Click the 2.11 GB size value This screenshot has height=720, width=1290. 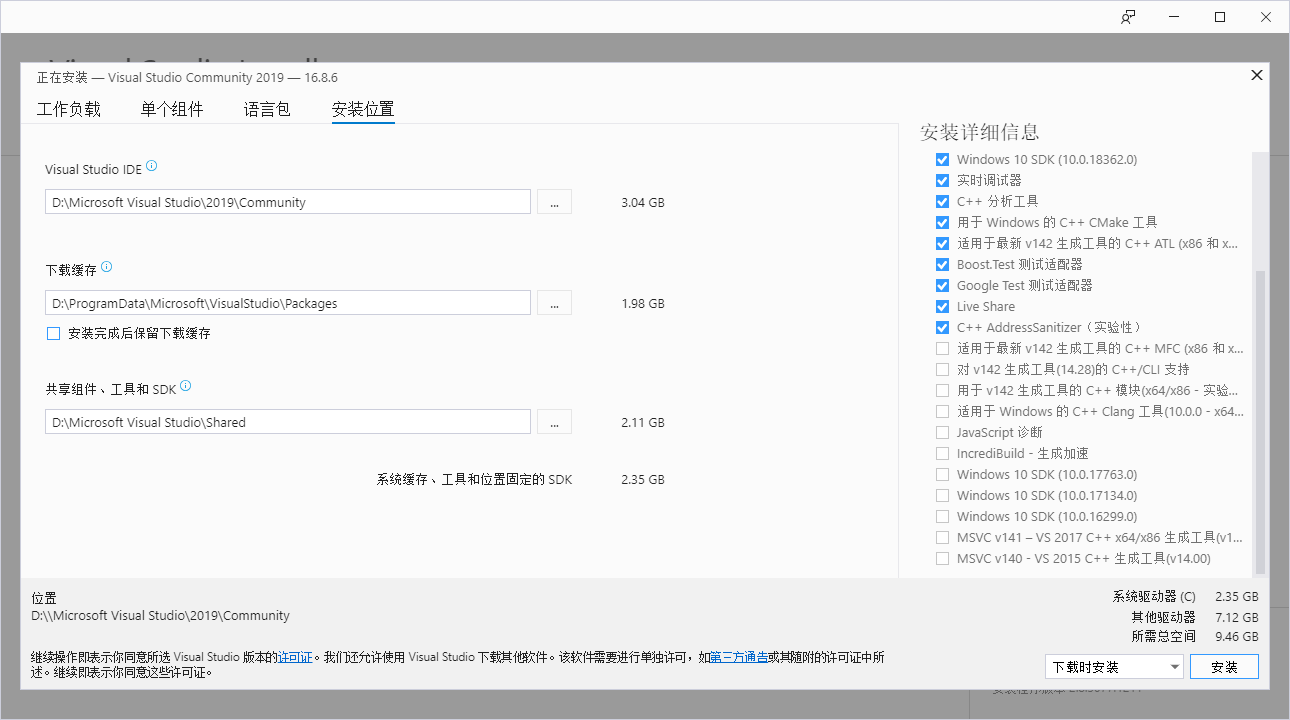coord(642,423)
